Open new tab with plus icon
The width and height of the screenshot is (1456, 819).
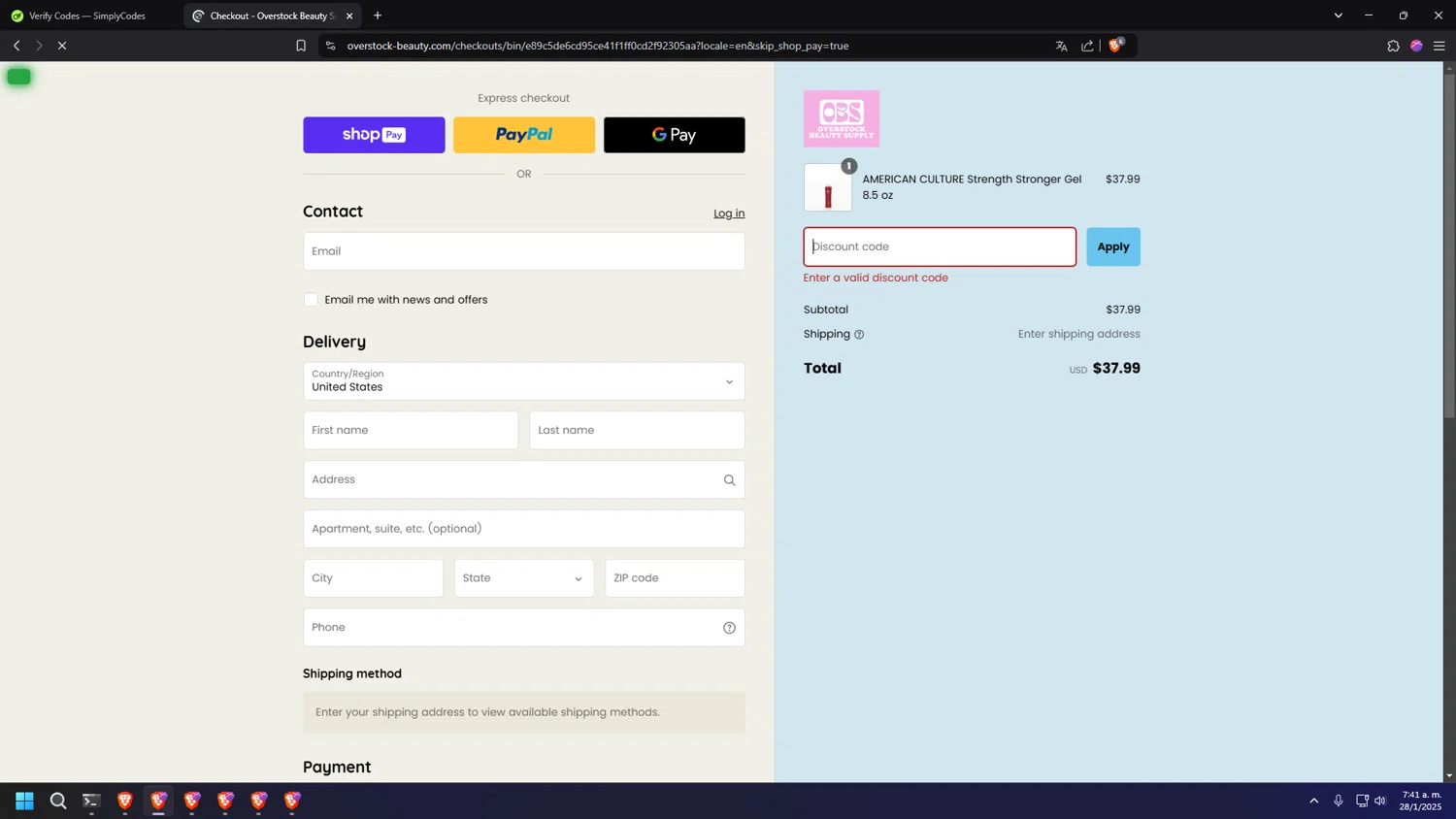[378, 16]
